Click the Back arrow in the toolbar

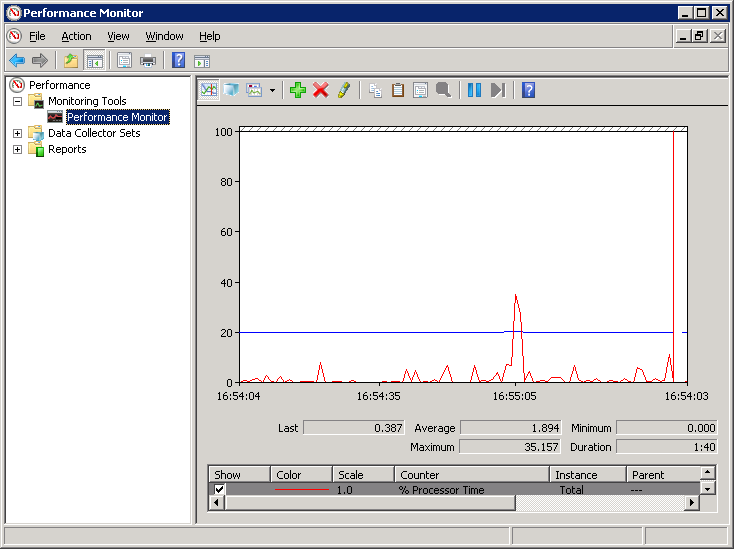17,60
